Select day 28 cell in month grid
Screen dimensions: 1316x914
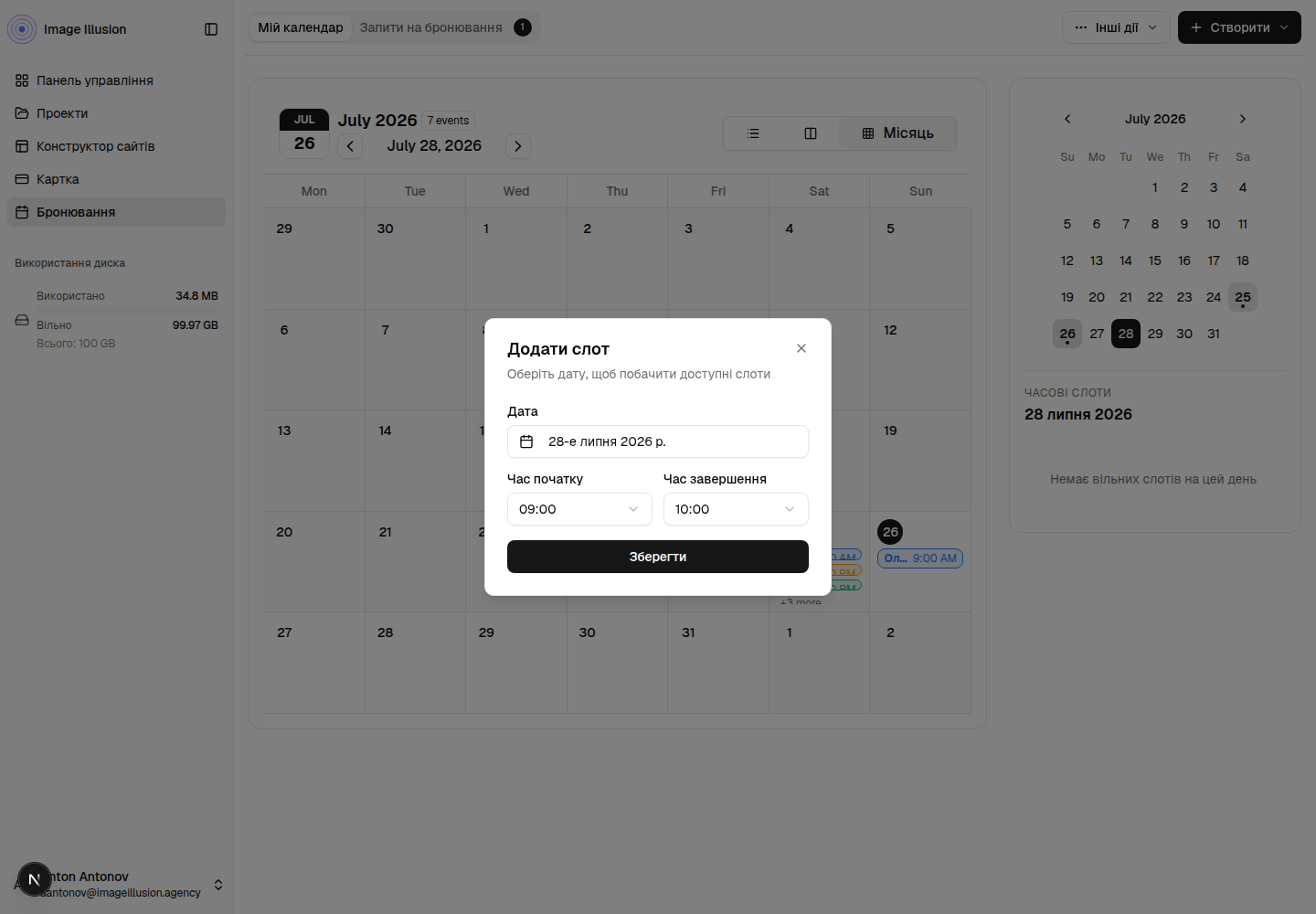415,663
